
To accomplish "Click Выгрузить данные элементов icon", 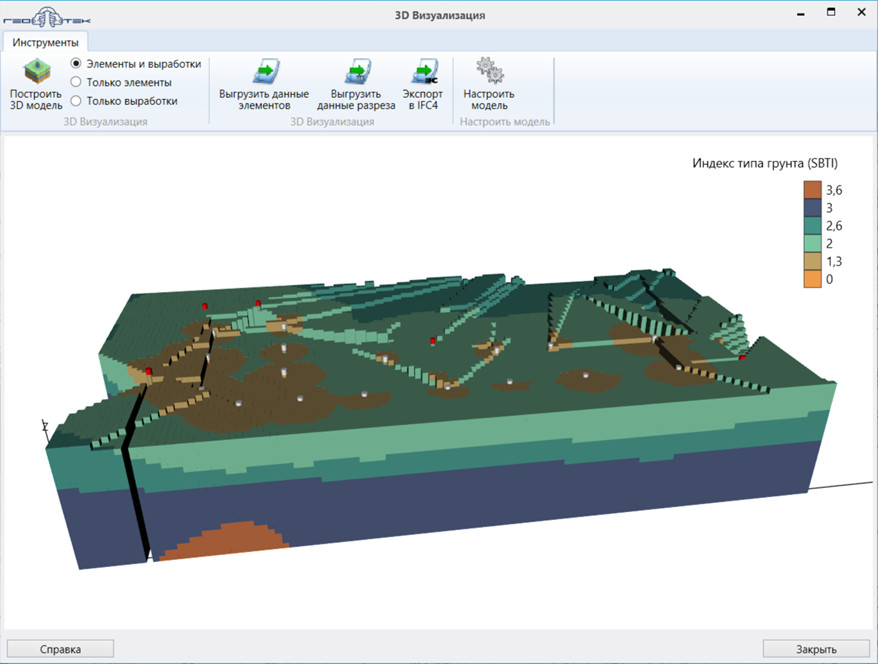I will click(264, 73).
